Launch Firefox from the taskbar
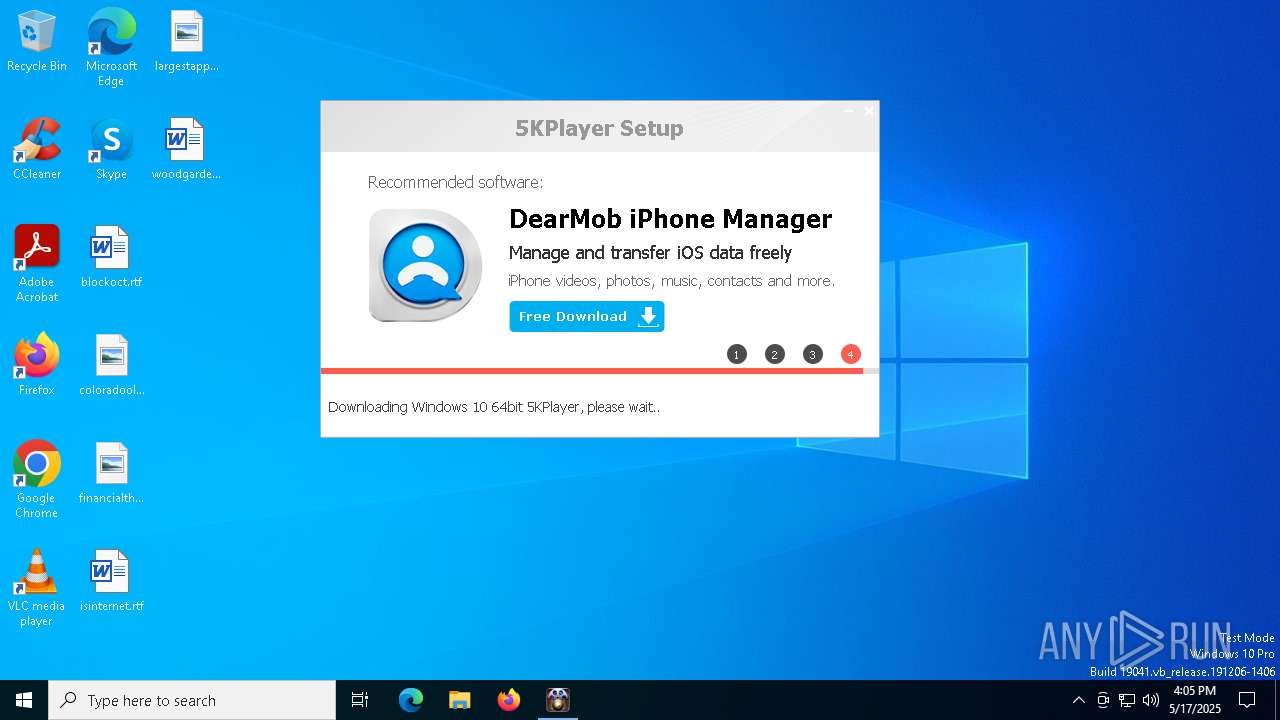The width and height of the screenshot is (1280, 720). (x=508, y=700)
